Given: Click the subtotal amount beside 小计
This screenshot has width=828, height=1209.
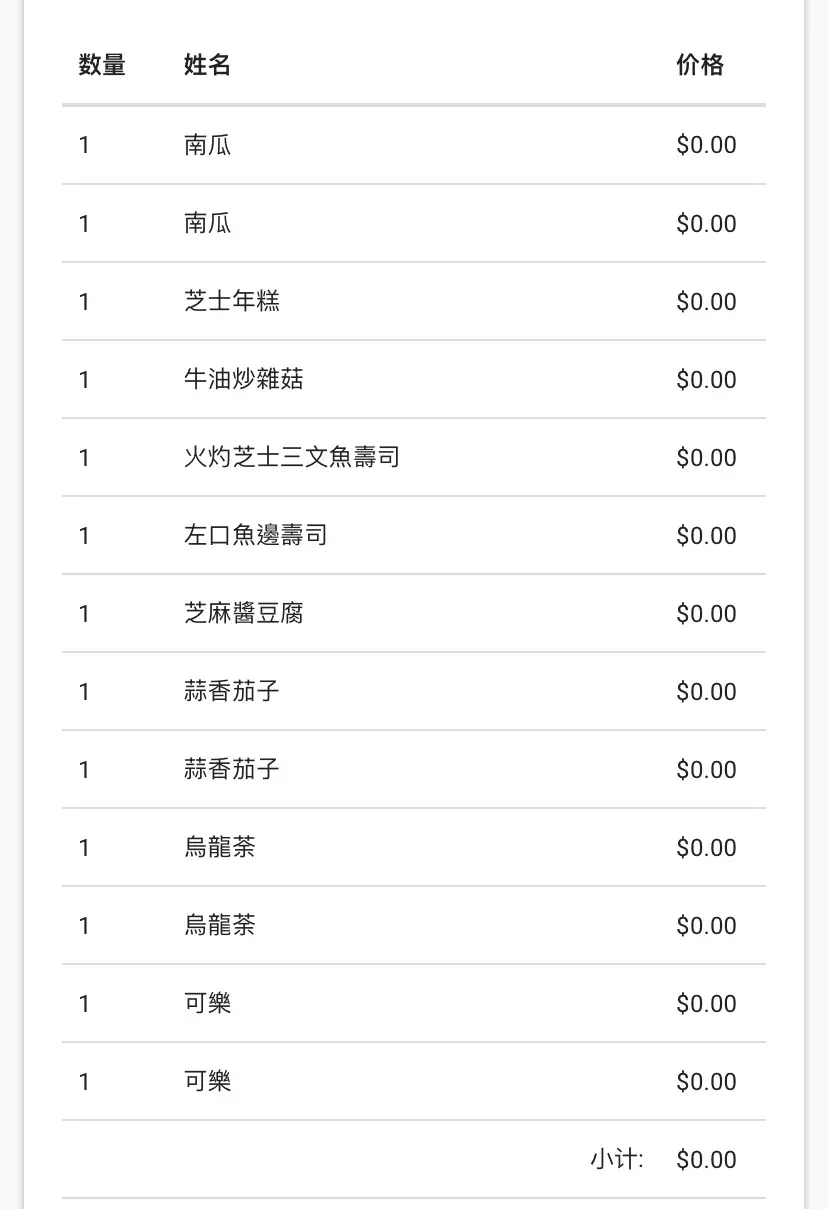Looking at the screenshot, I should click(706, 1160).
